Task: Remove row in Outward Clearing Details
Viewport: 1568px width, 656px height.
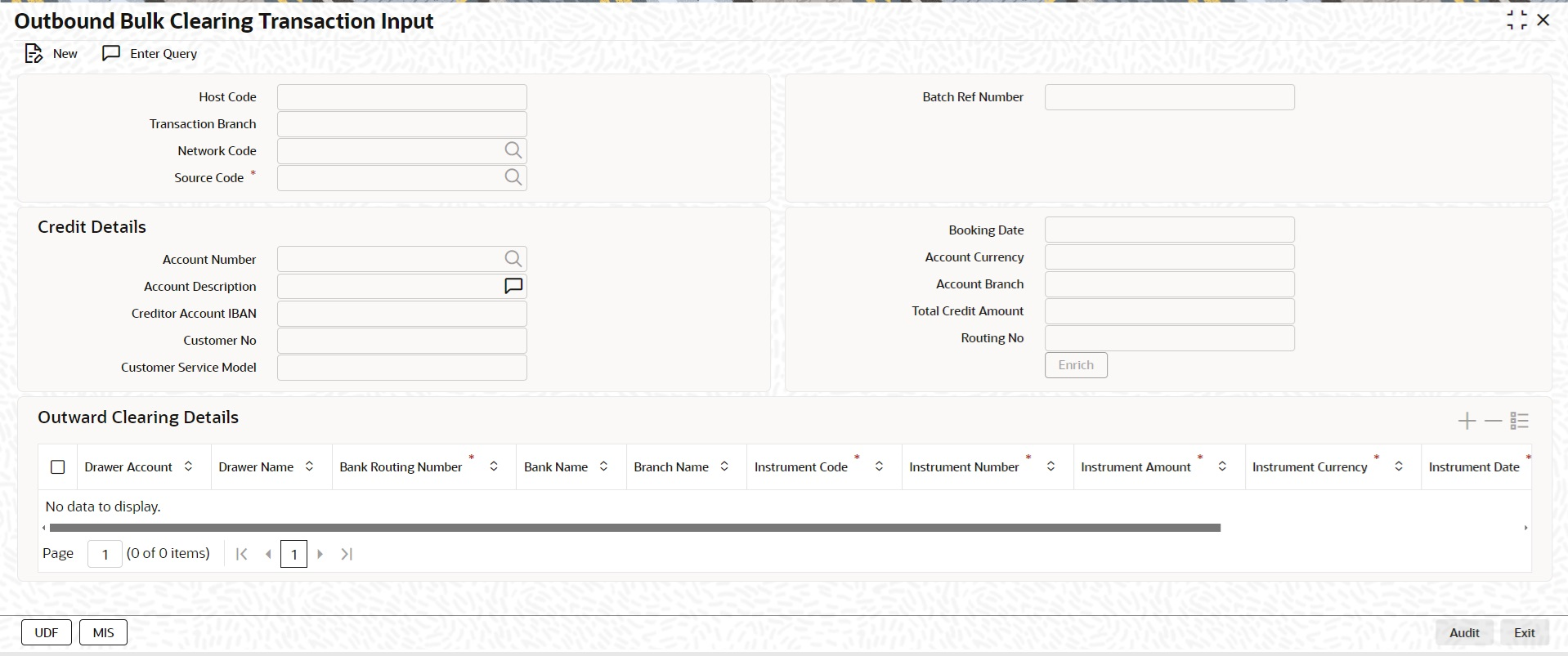Action: click(1493, 421)
